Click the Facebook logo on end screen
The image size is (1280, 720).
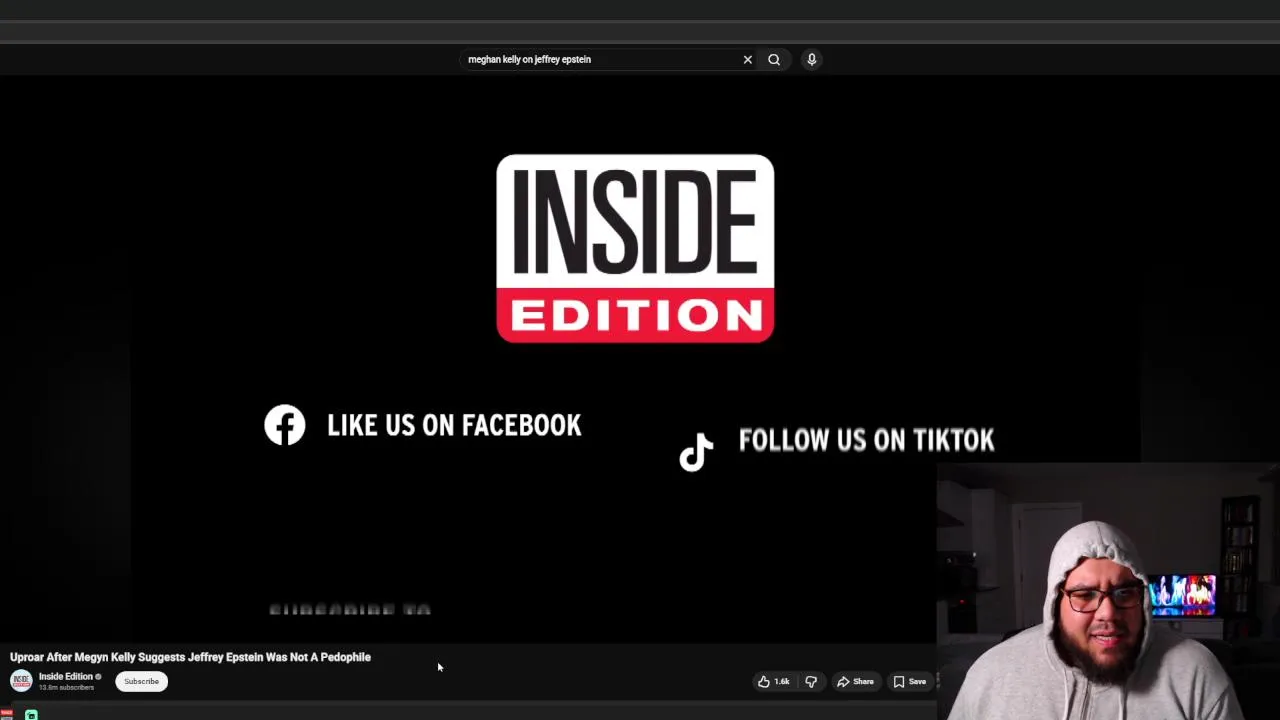pyautogui.click(x=285, y=425)
